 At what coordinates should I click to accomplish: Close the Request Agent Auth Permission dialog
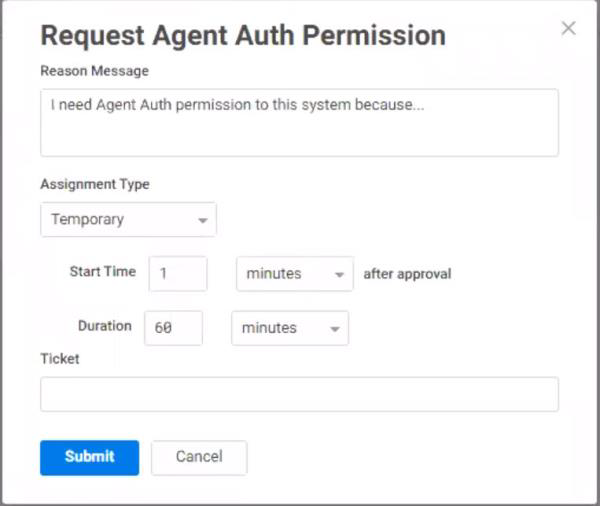pyautogui.click(x=568, y=29)
